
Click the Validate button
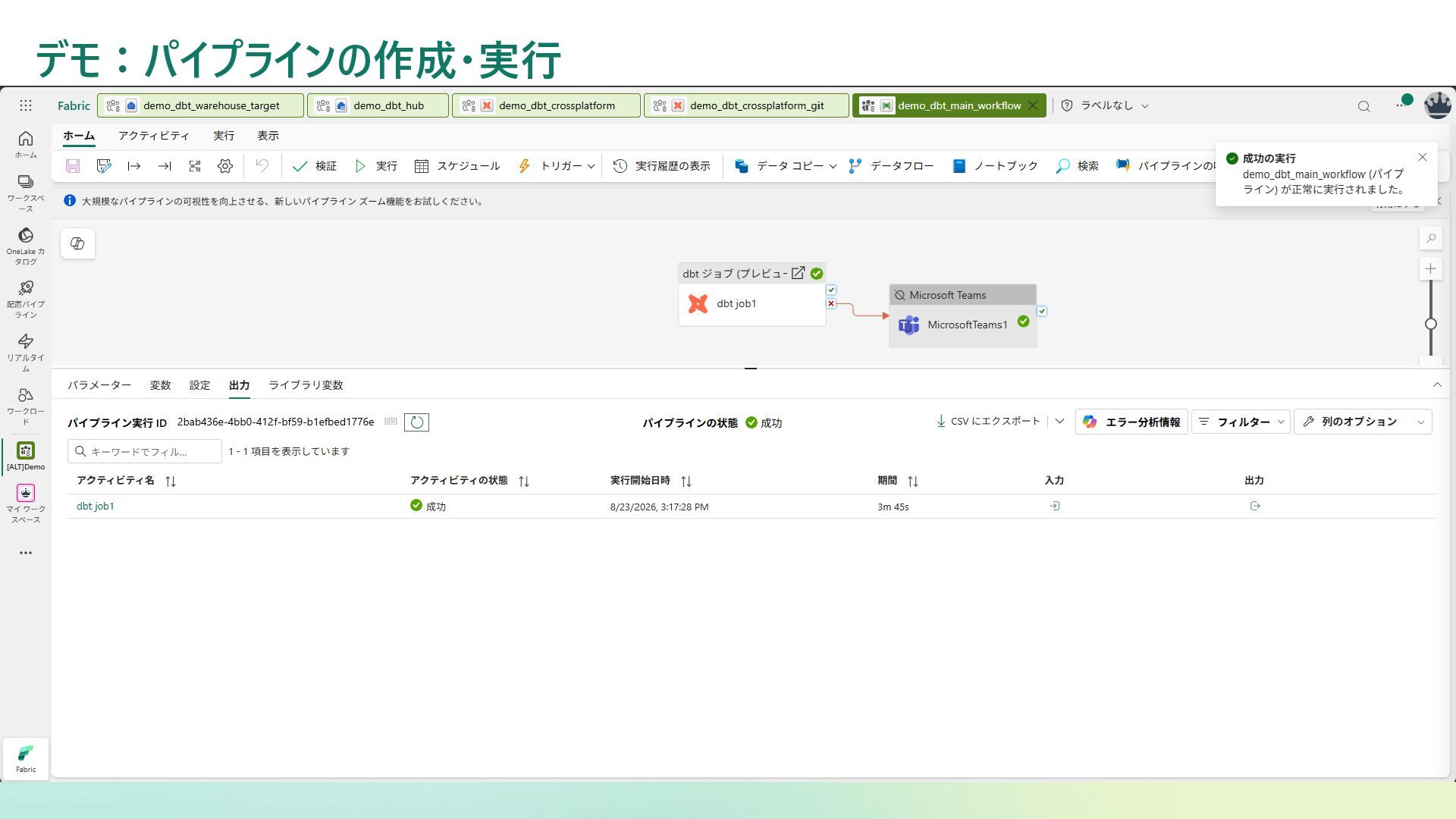[315, 166]
